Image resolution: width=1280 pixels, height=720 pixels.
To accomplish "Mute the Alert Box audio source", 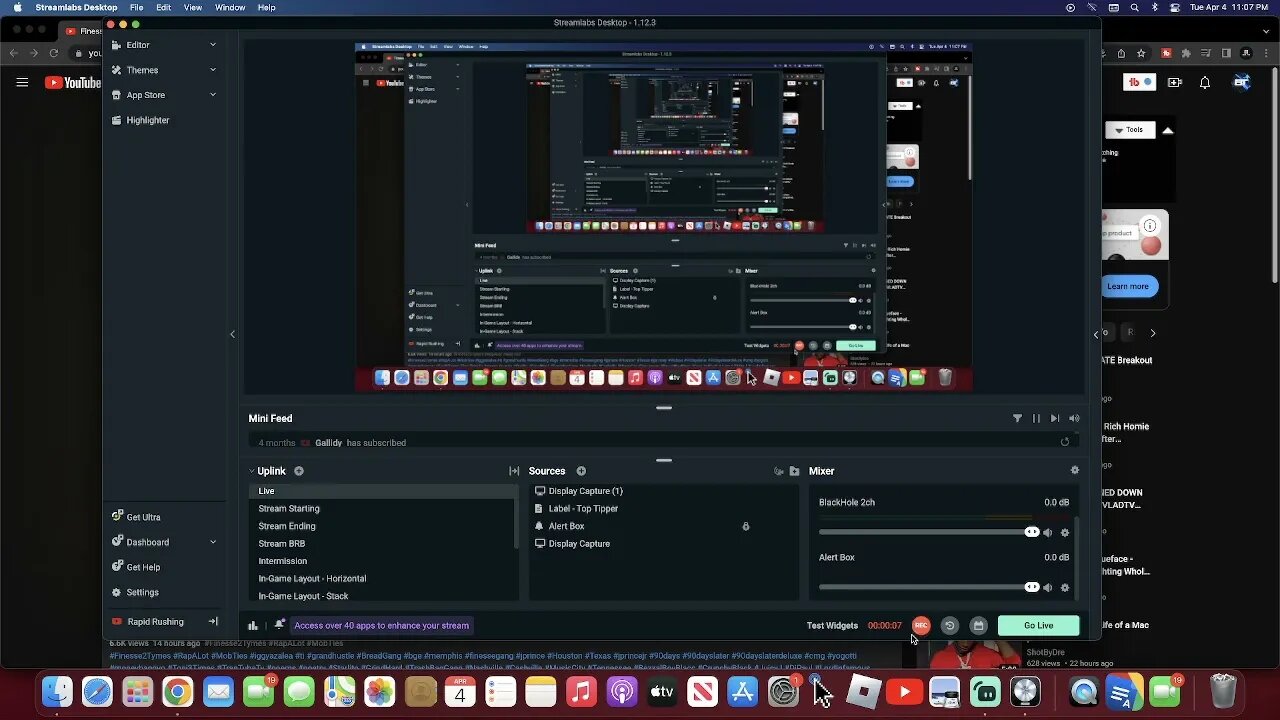I will pos(1047,588).
